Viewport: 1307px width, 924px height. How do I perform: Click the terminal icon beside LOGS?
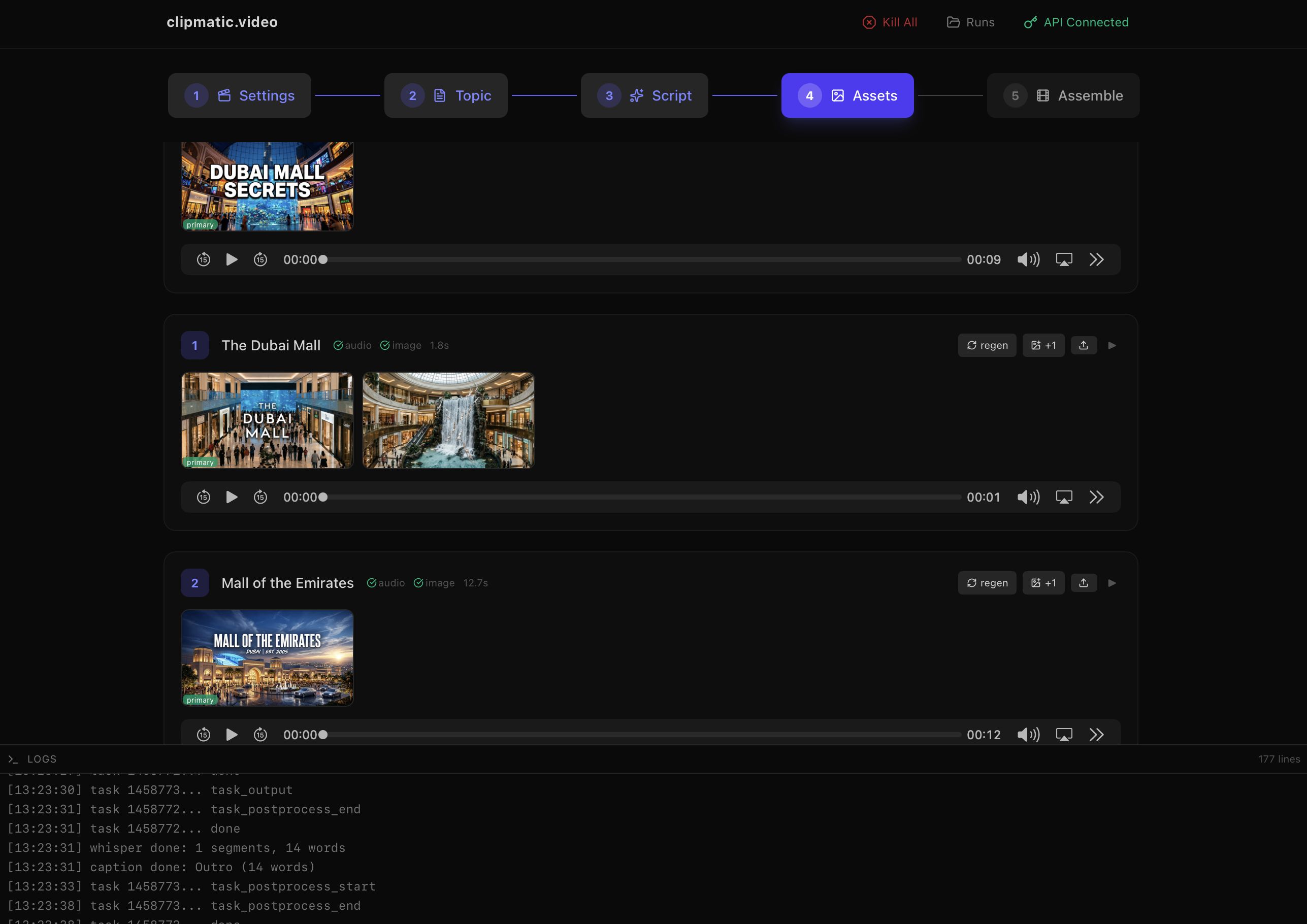(14, 758)
